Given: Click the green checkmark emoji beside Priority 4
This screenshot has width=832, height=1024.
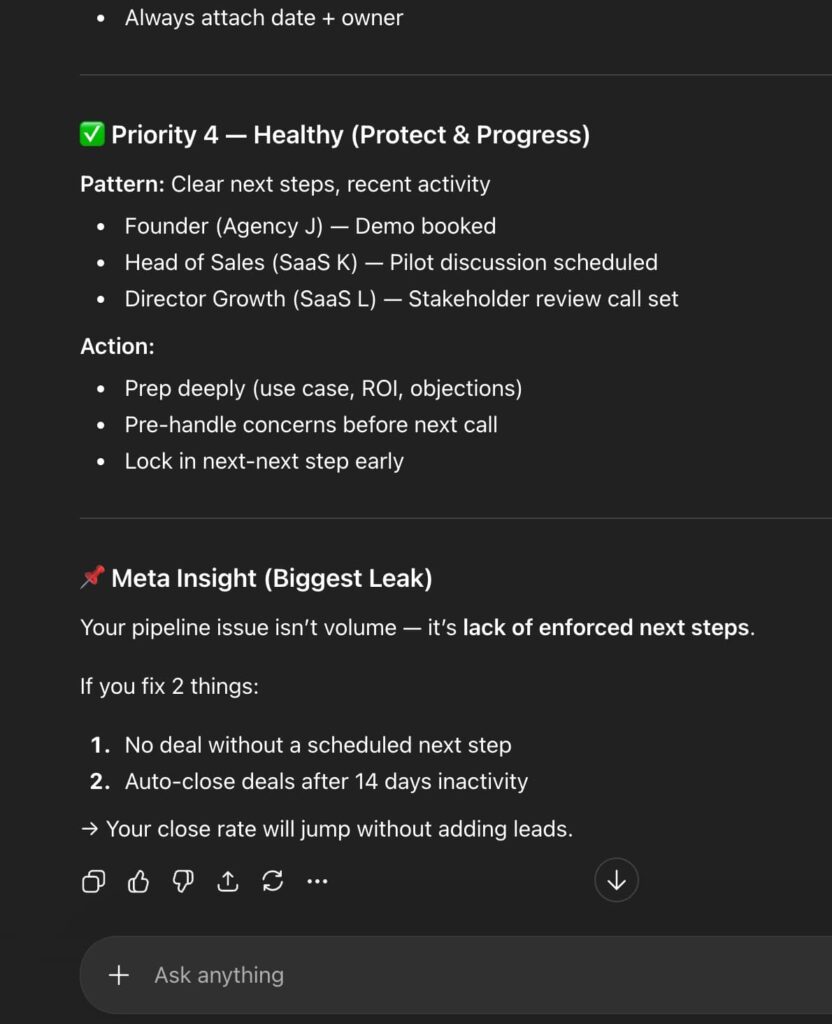Looking at the screenshot, I should tap(91, 134).
